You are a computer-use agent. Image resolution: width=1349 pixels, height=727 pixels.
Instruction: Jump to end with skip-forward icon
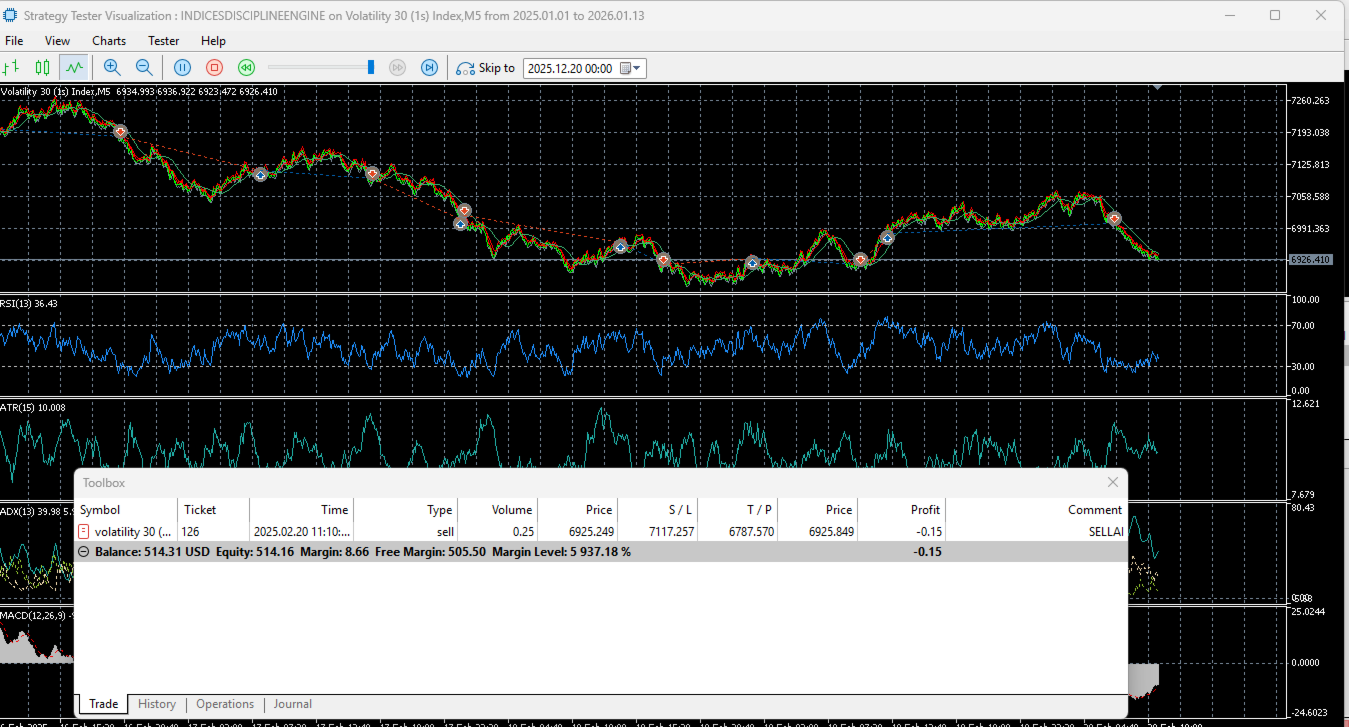(x=429, y=68)
